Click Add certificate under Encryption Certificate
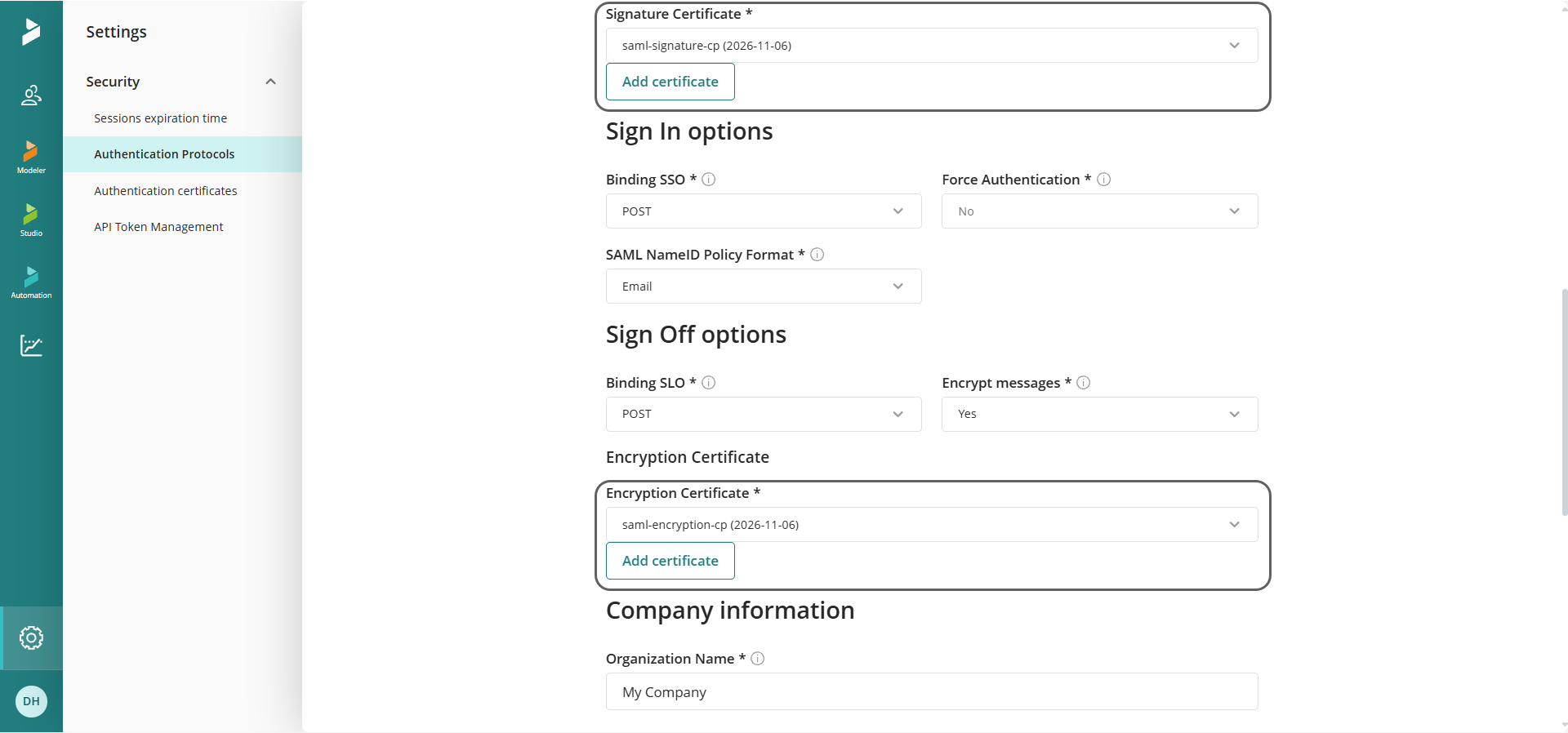This screenshot has height=733, width=1568. point(670,561)
